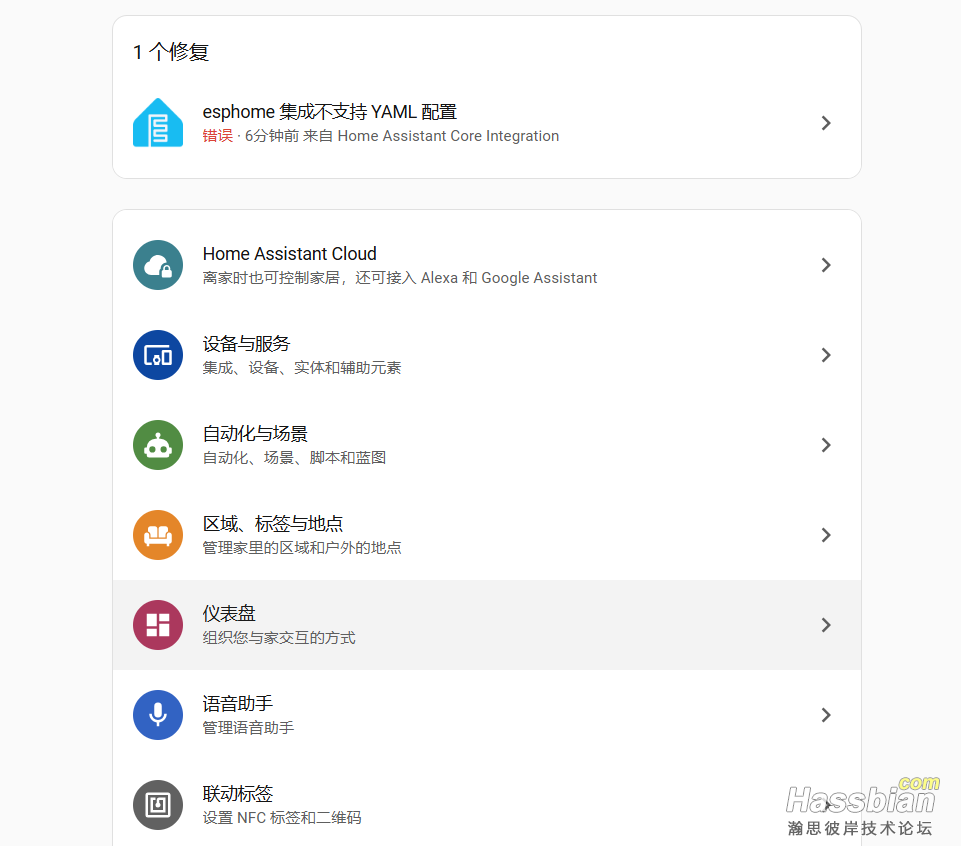Select the 仪表盘 menu title
Image resolution: width=961 pixels, height=846 pixels.
click(x=229, y=614)
